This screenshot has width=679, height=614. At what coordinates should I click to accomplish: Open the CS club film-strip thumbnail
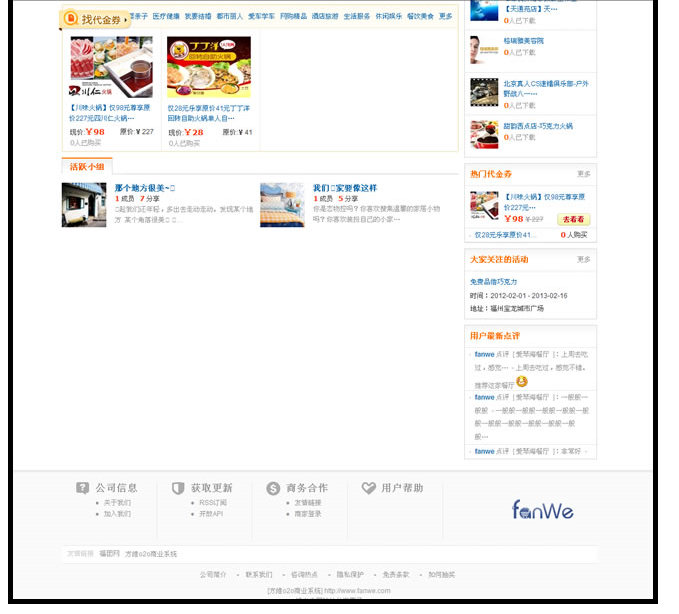coord(484,92)
